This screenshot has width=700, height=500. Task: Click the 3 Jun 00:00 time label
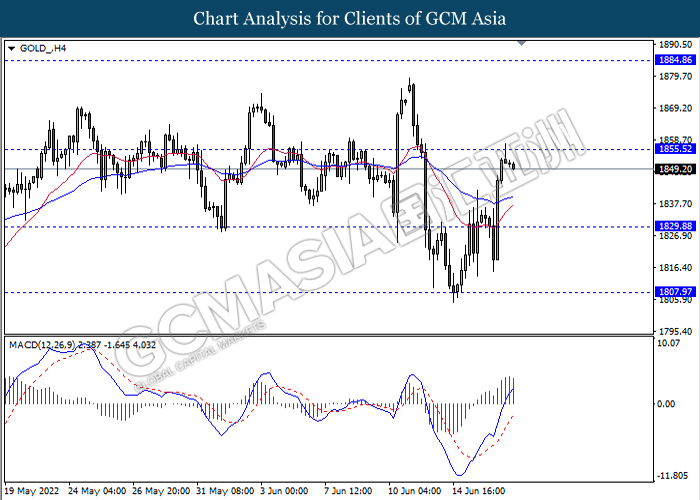(x=284, y=491)
